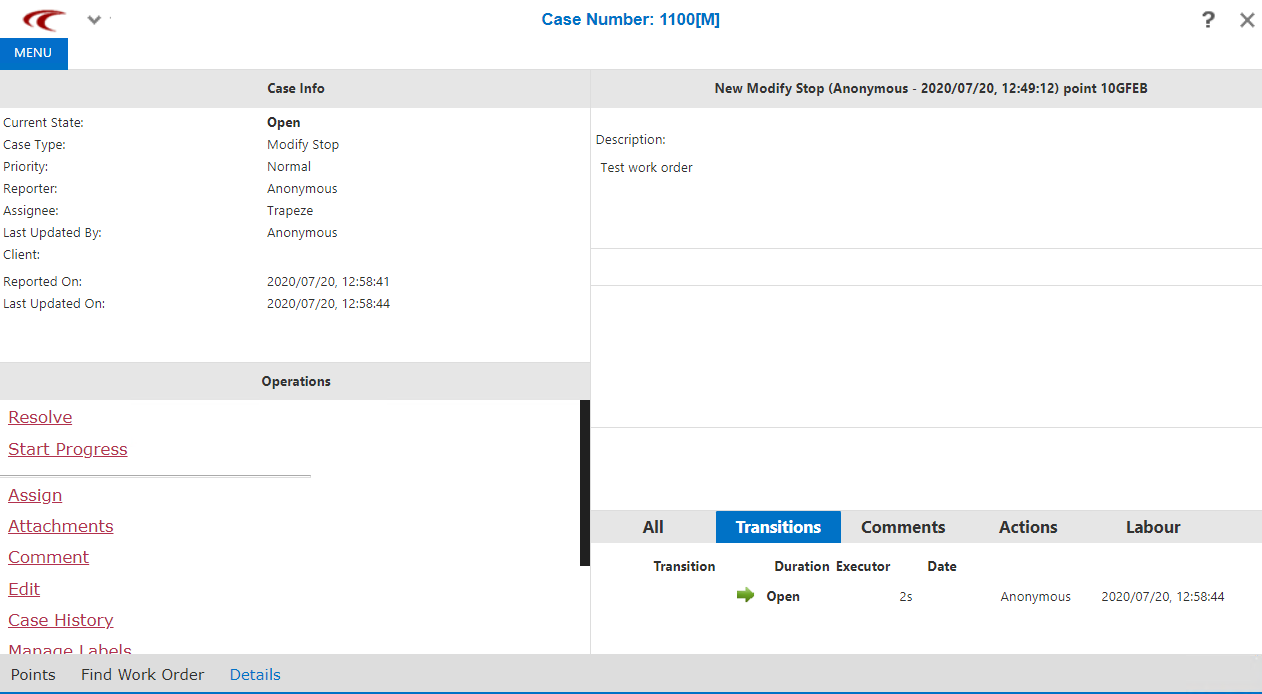Add a Comment via the Comment link
This screenshot has width=1262, height=694.
[48, 557]
